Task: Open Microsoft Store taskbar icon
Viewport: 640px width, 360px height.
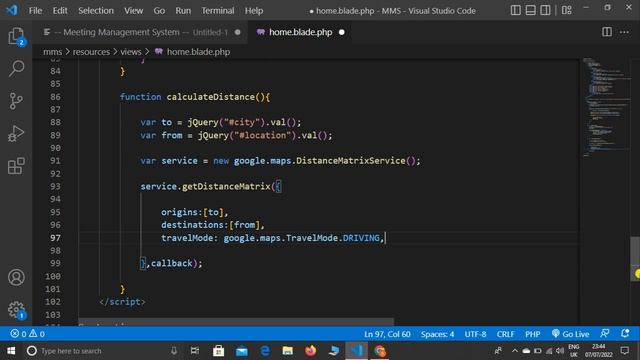Action: point(218,351)
